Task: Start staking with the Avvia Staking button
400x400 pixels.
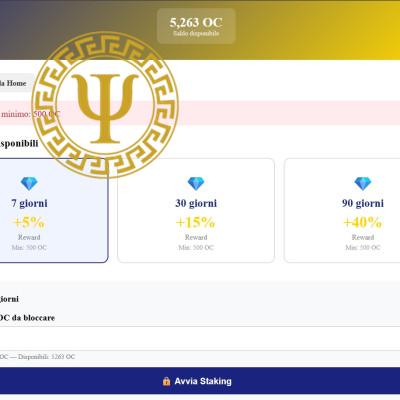Action: click(x=200, y=381)
